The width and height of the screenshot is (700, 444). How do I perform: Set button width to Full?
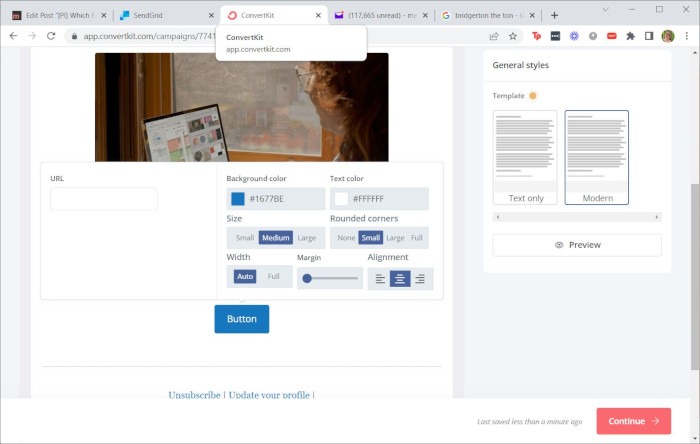273,277
